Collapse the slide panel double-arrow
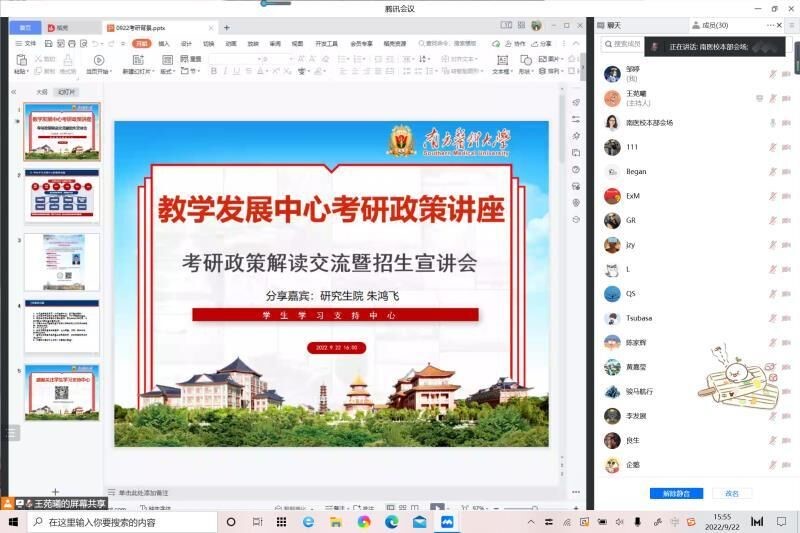 tap(14, 91)
